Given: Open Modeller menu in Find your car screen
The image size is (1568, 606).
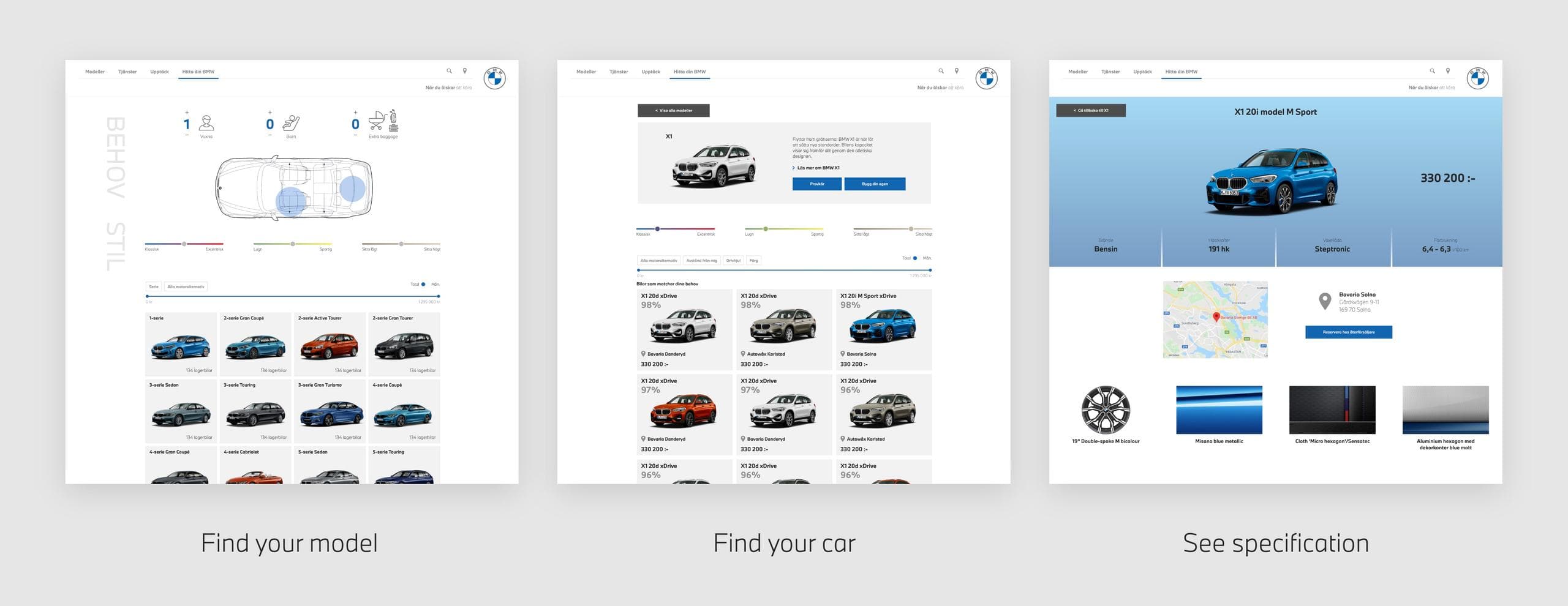Looking at the screenshot, I should point(586,72).
